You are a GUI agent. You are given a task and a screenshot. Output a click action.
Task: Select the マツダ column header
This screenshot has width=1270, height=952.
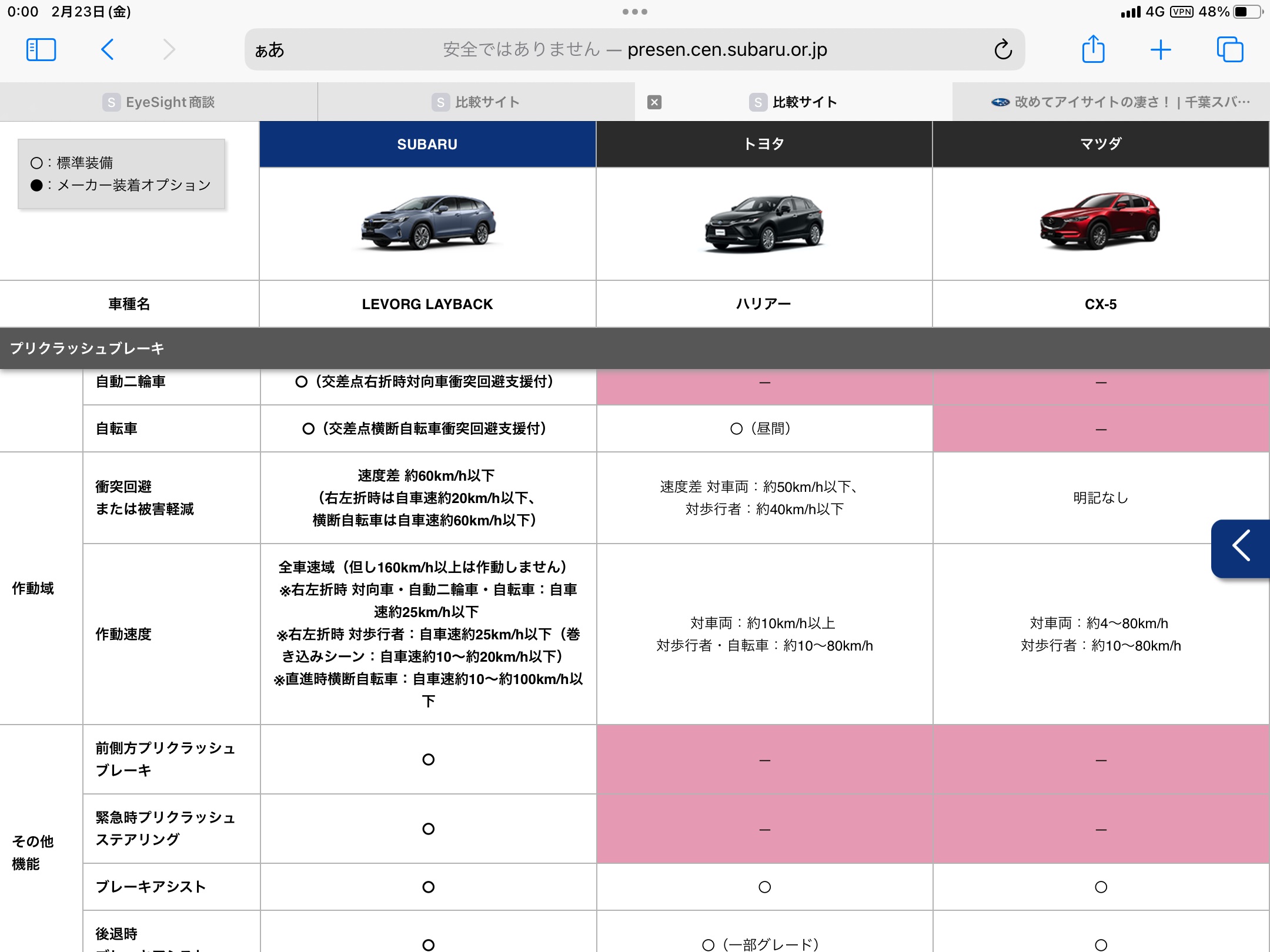1101,145
